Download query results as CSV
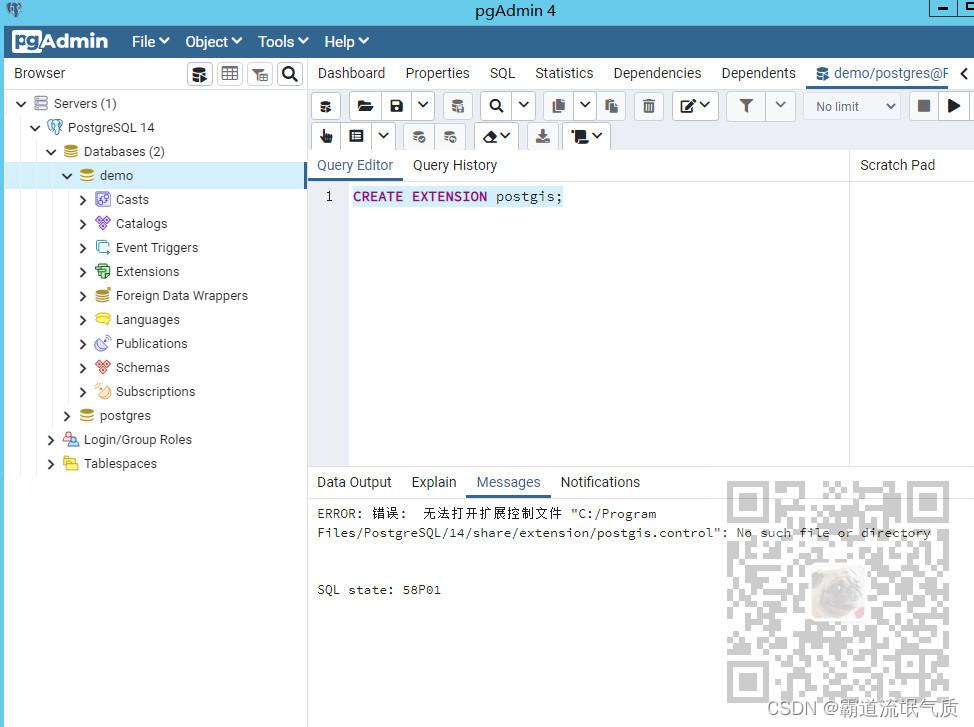The image size is (974, 727). (x=543, y=136)
